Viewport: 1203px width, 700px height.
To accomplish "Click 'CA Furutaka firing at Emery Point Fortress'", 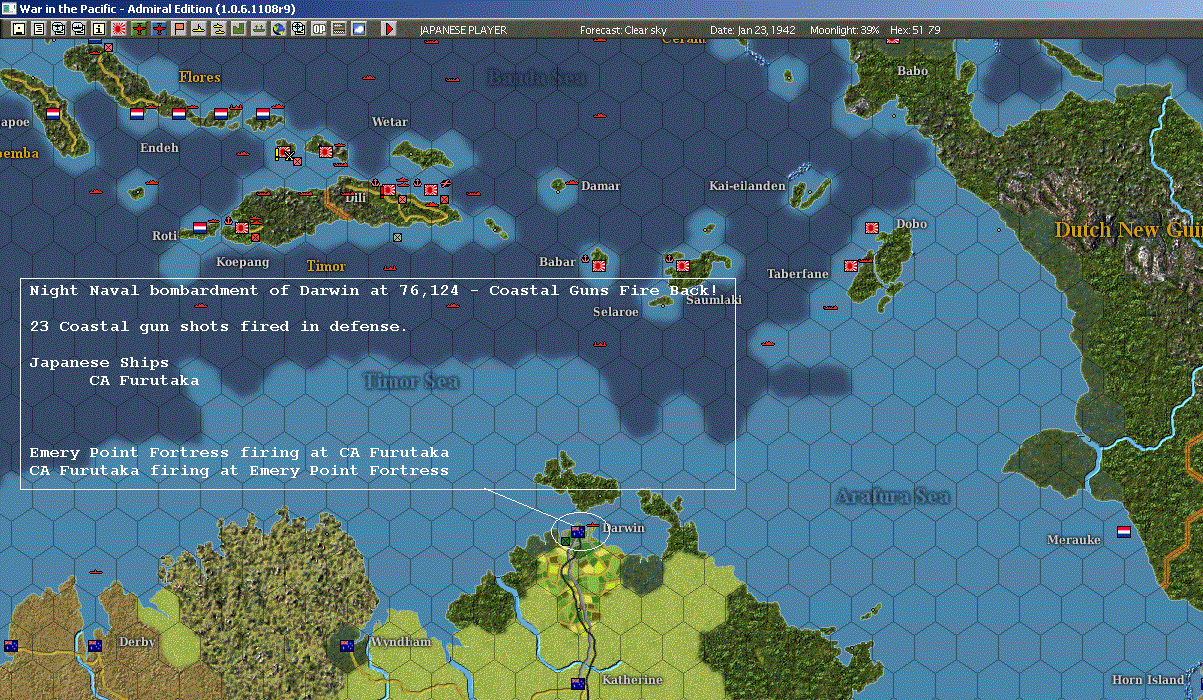I will pyautogui.click(x=239, y=471).
